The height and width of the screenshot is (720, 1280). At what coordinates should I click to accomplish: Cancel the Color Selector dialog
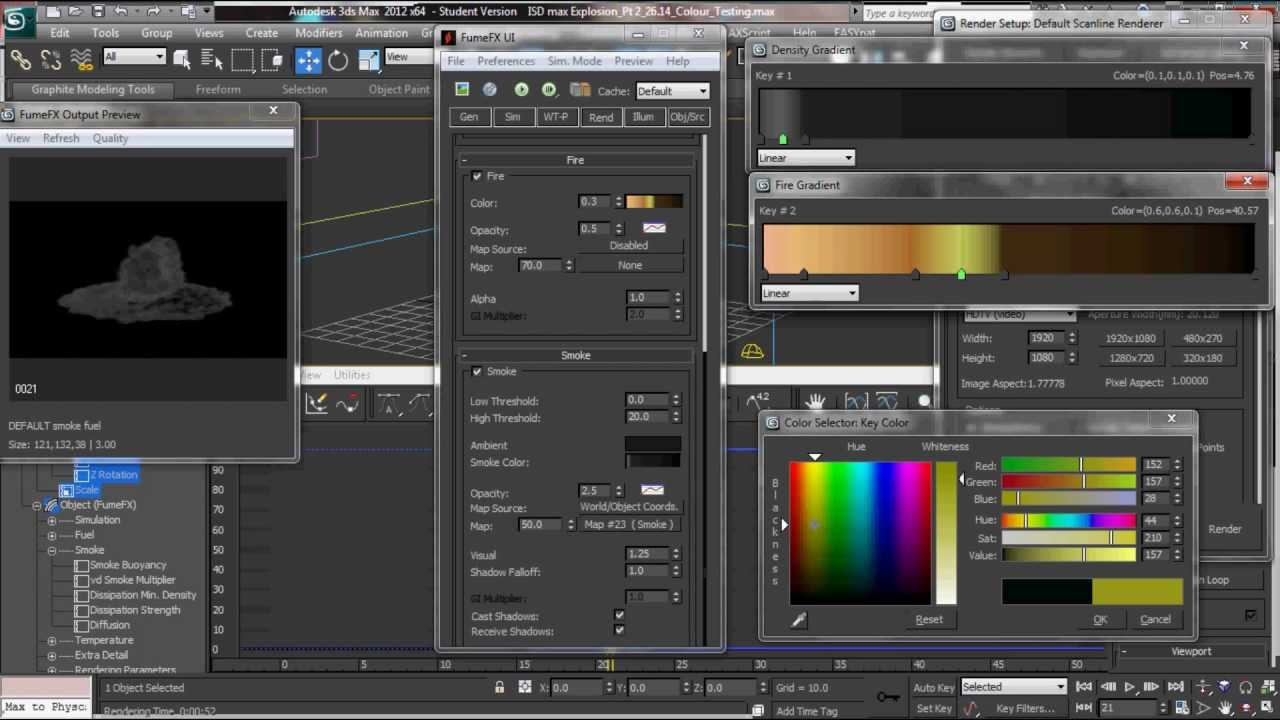(x=1155, y=619)
